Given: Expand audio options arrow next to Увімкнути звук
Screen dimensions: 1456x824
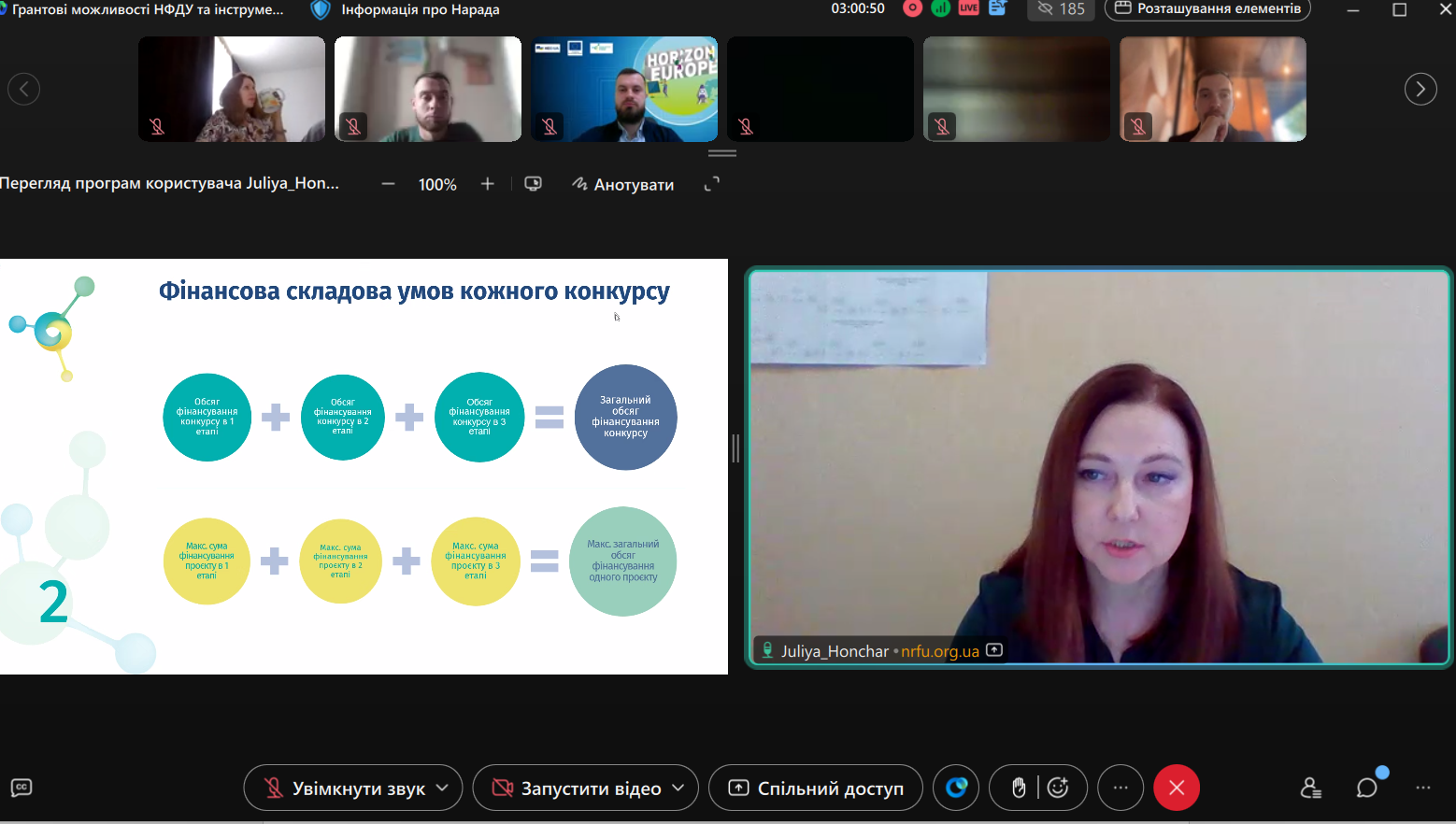Looking at the screenshot, I should (443, 788).
